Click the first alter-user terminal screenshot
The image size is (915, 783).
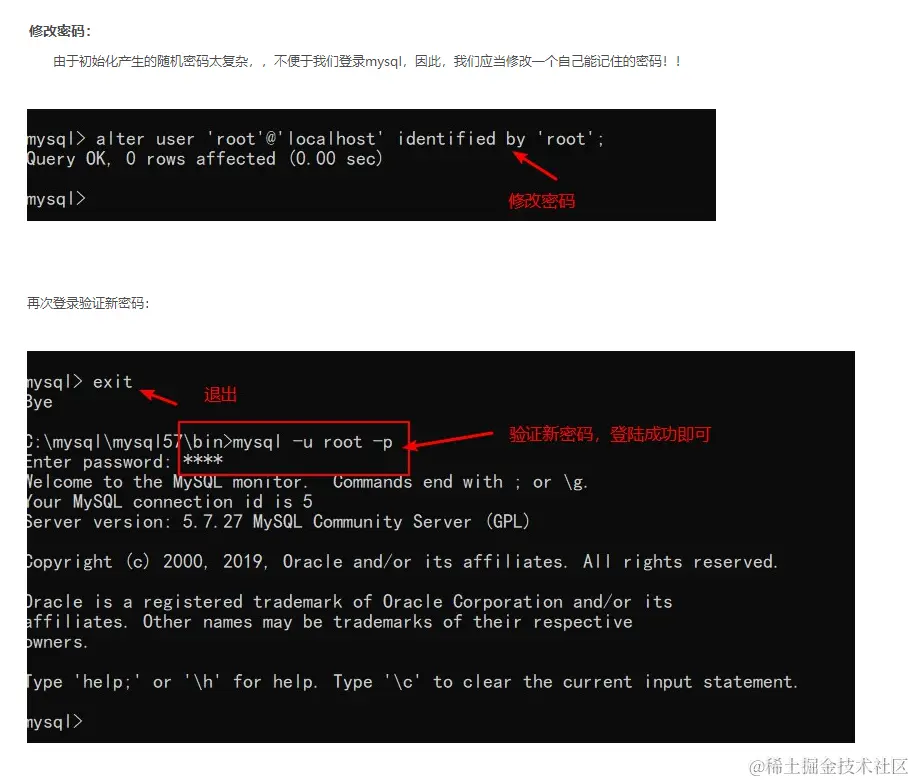point(371,165)
